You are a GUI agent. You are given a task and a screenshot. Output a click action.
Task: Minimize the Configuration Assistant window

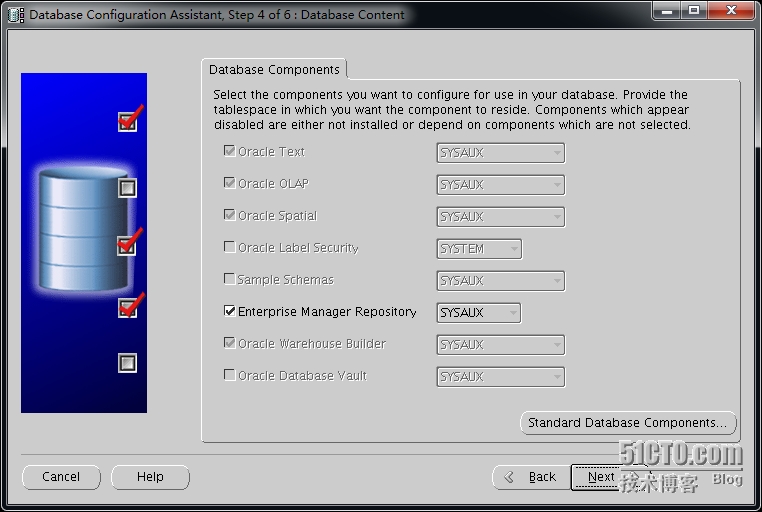[x=667, y=10]
